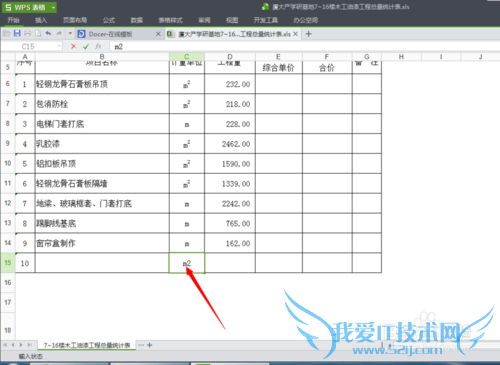Viewport: 500px width, 365px height.
Task: Click cell 包消防栓
Action: point(102,104)
